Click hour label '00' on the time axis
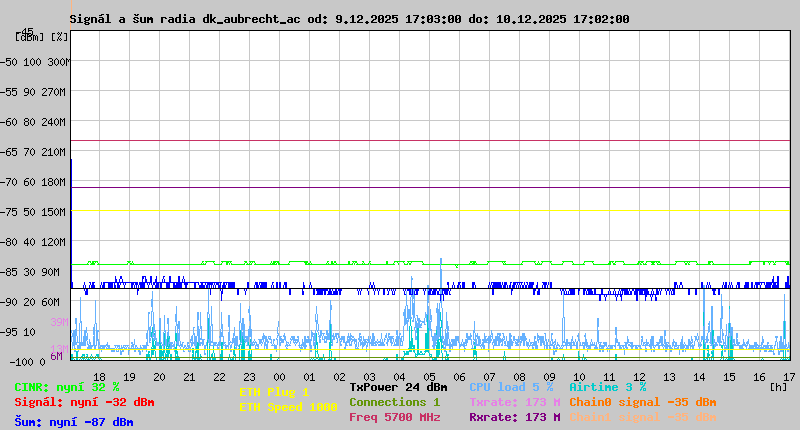This screenshot has height=430, width=800. 279,377
